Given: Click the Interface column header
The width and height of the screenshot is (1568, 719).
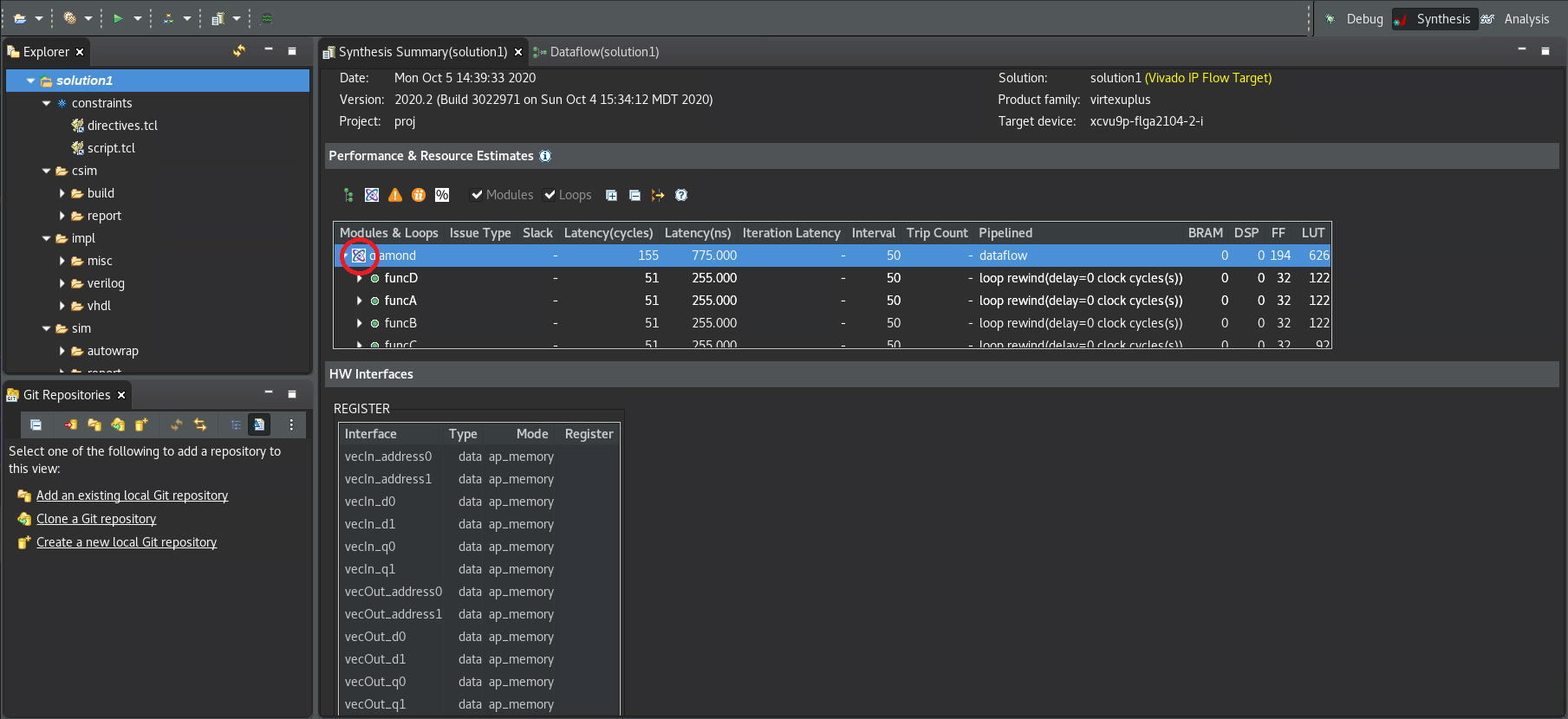Looking at the screenshot, I should point(370,434).
